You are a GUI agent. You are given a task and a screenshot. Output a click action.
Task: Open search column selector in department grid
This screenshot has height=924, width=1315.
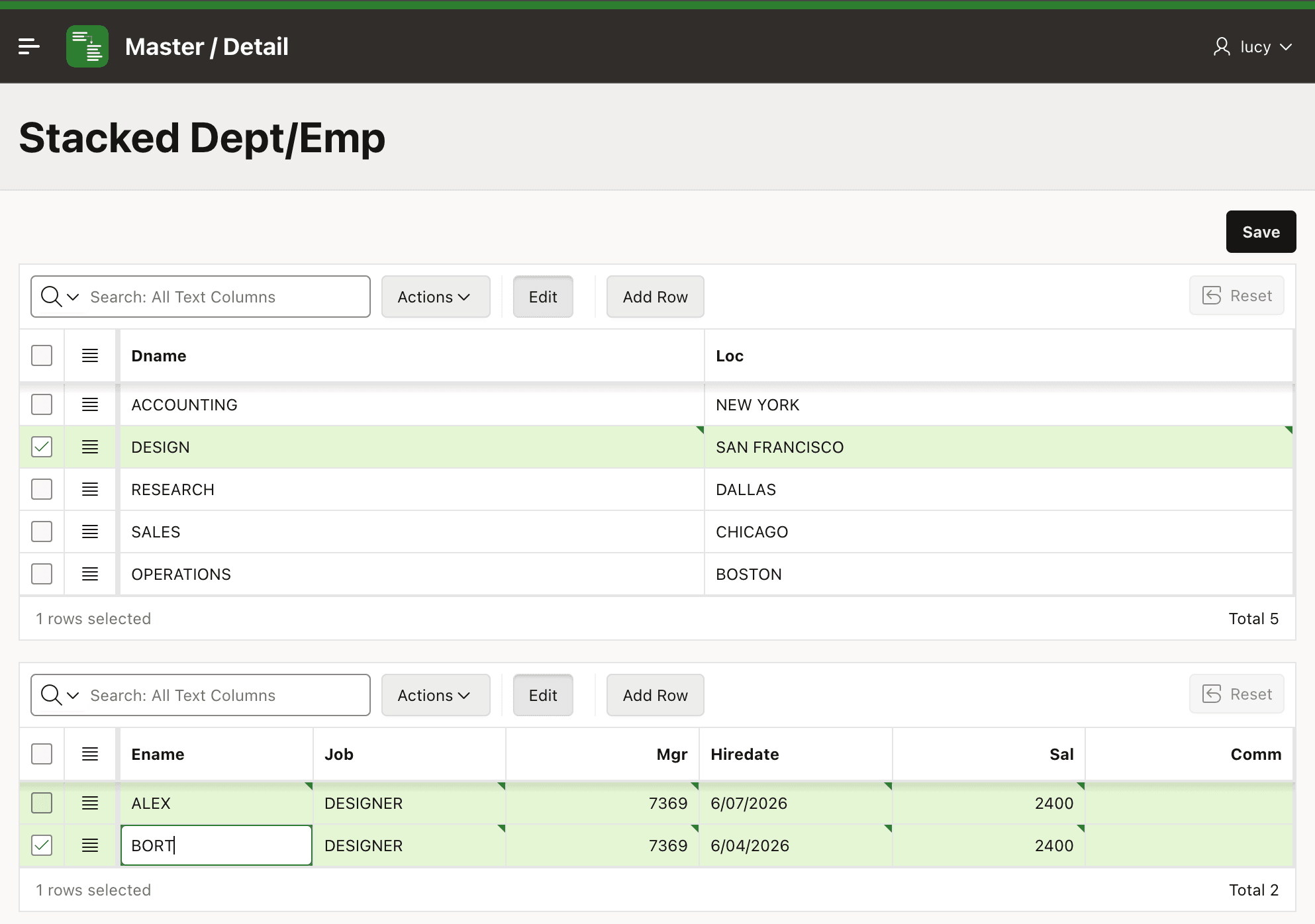60,297
